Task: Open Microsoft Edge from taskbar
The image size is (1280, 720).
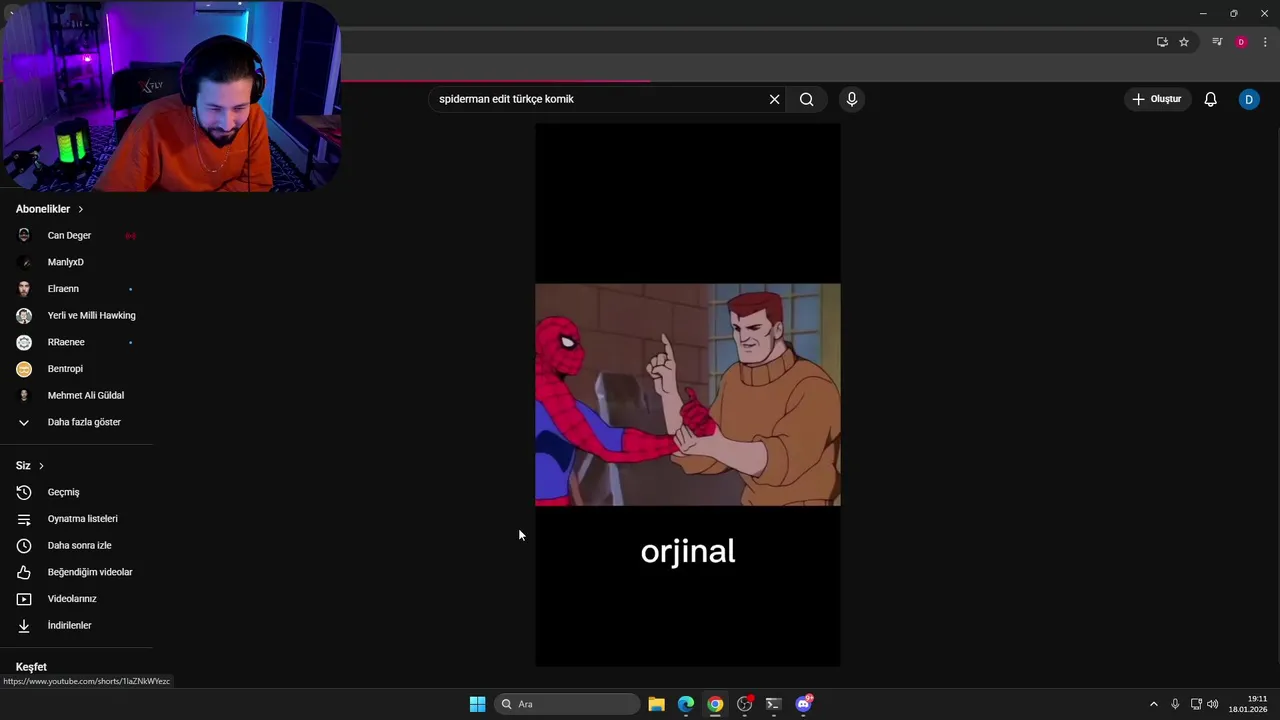Action: coord(686,704)
